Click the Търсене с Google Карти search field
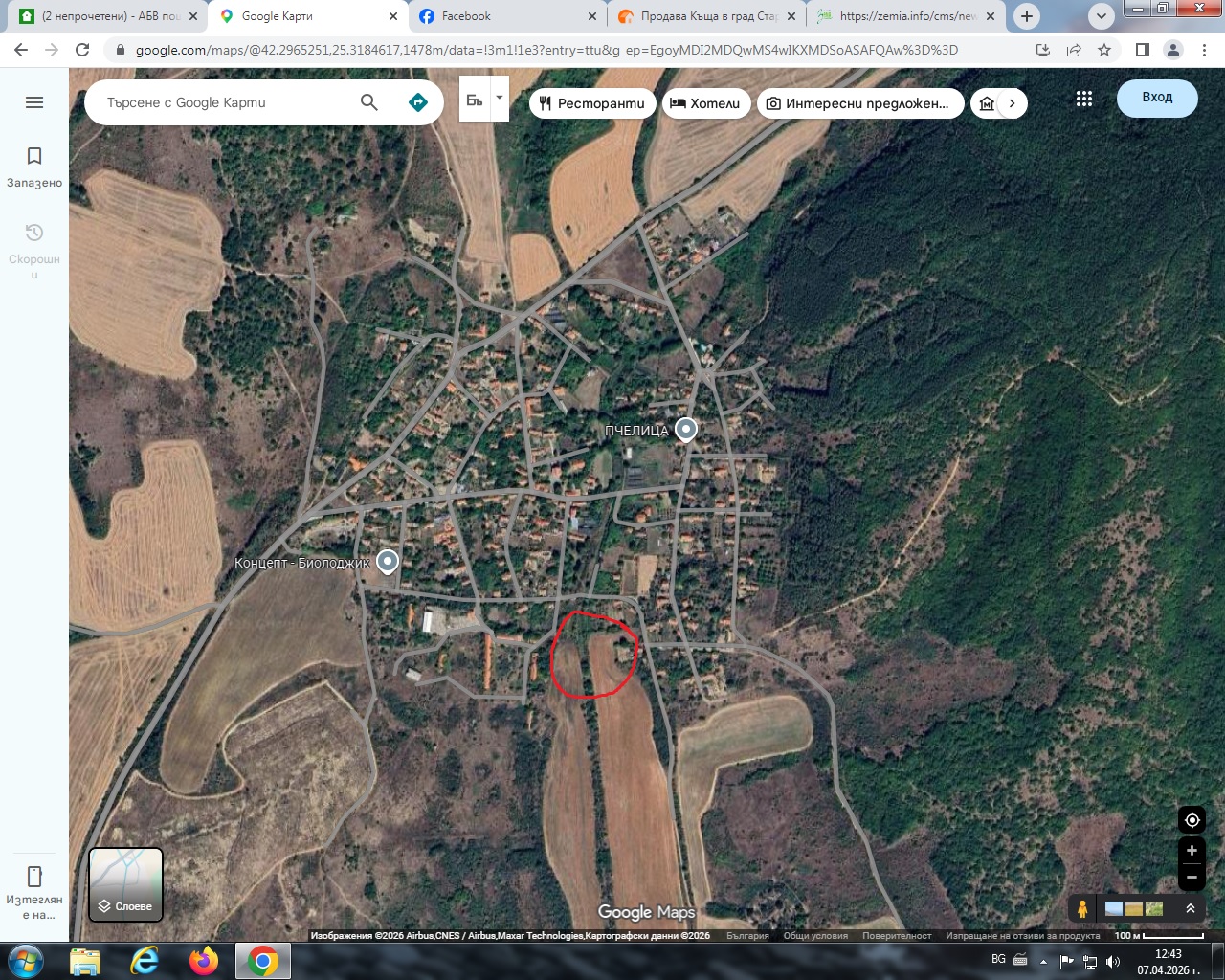This screenshot has width=1225, height=980. [x=225, y=102]
